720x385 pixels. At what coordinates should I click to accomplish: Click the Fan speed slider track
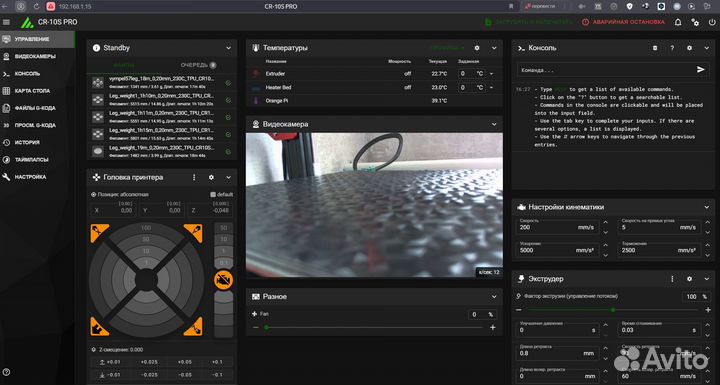point(374,328)
